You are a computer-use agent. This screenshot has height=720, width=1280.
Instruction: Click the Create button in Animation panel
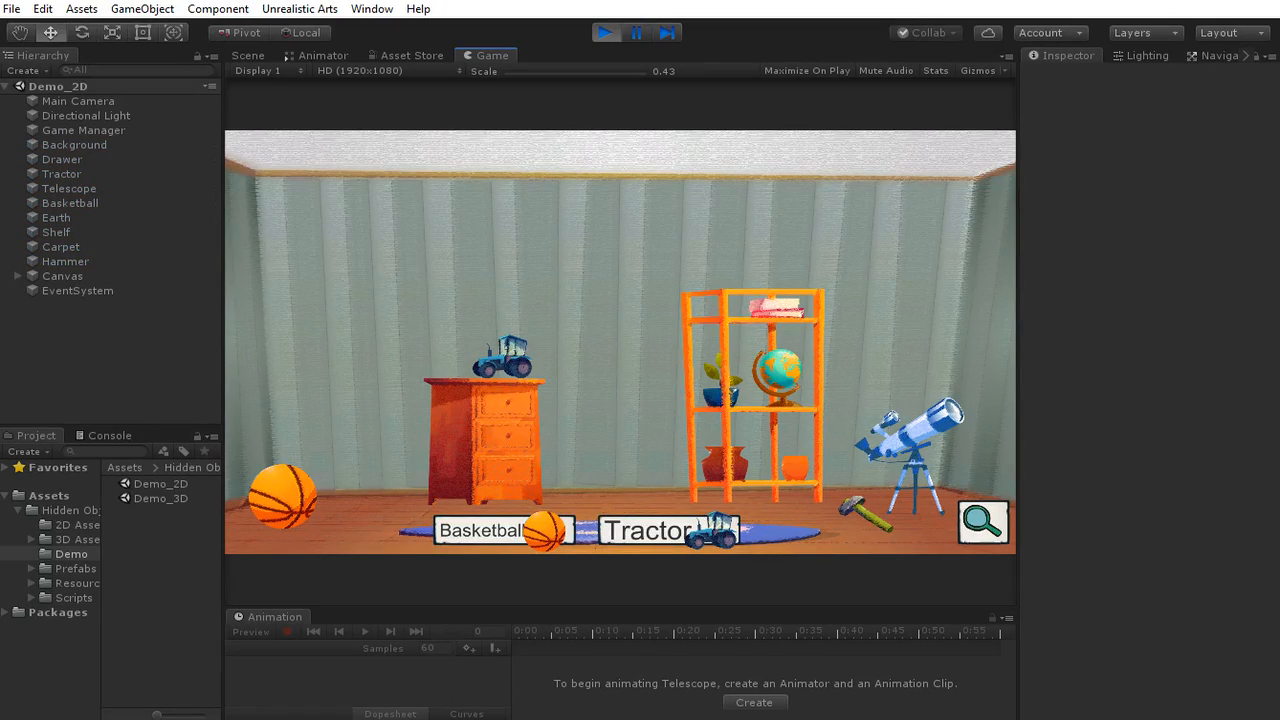[x=754, y=703]
